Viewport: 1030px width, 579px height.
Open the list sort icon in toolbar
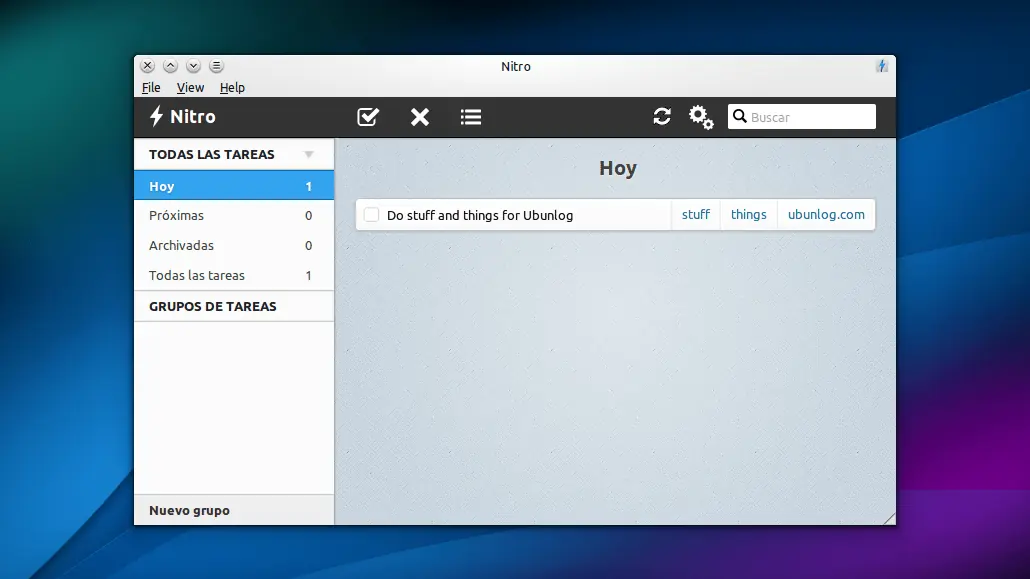(471, 117)
